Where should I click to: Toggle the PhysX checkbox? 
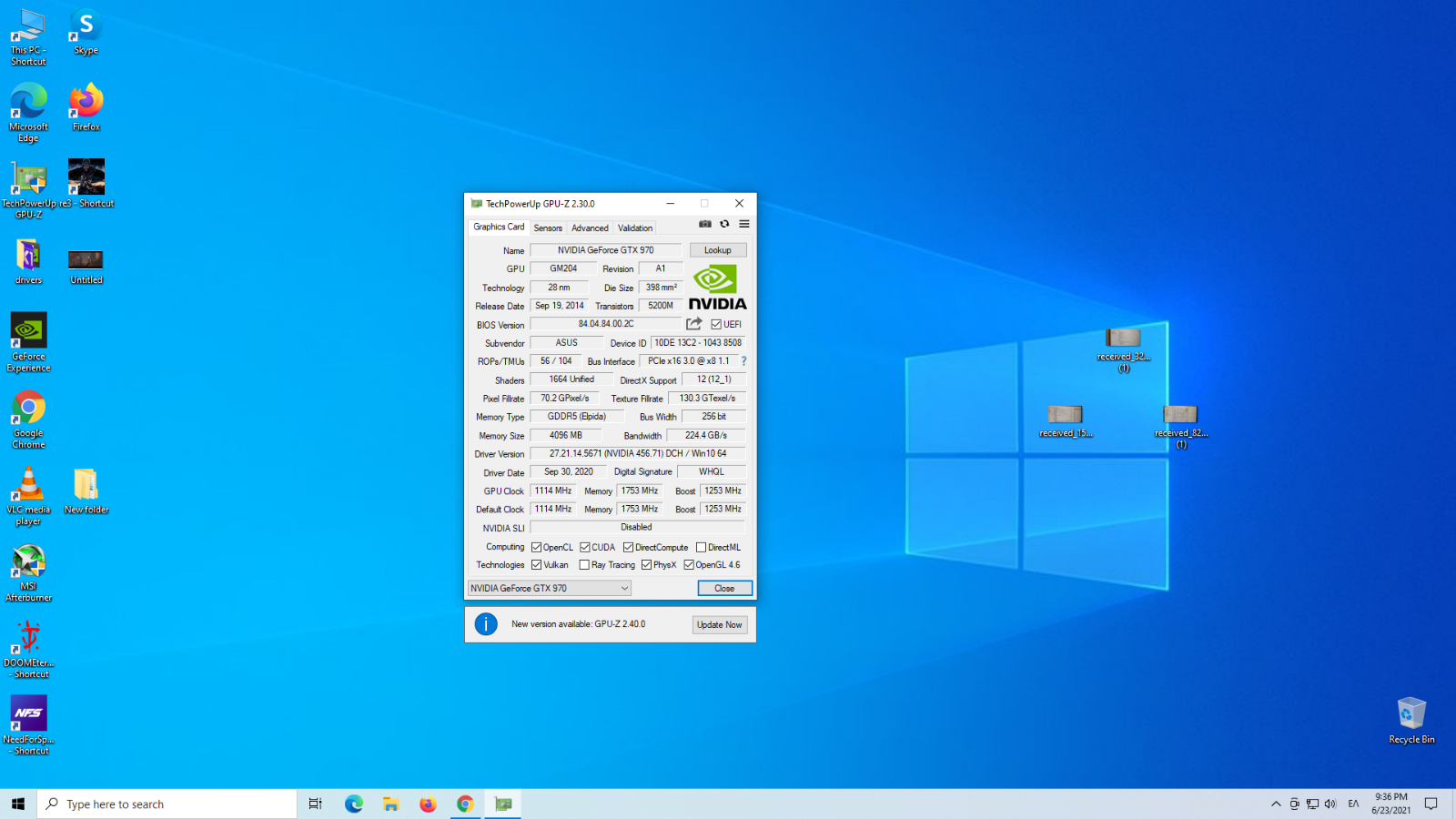coord(646,564)
